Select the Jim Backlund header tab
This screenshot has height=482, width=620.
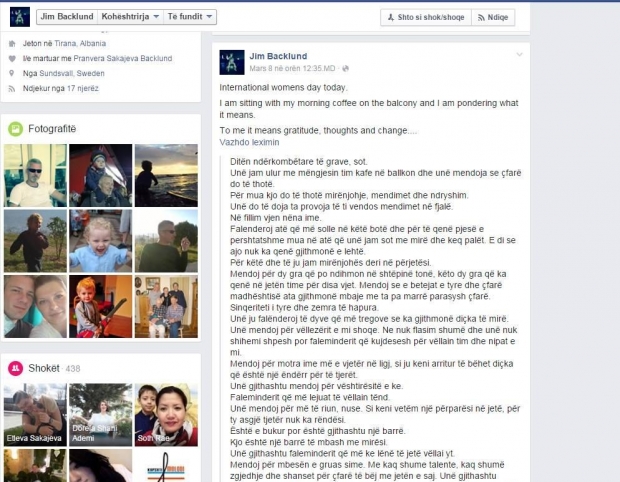pos(67,17)
